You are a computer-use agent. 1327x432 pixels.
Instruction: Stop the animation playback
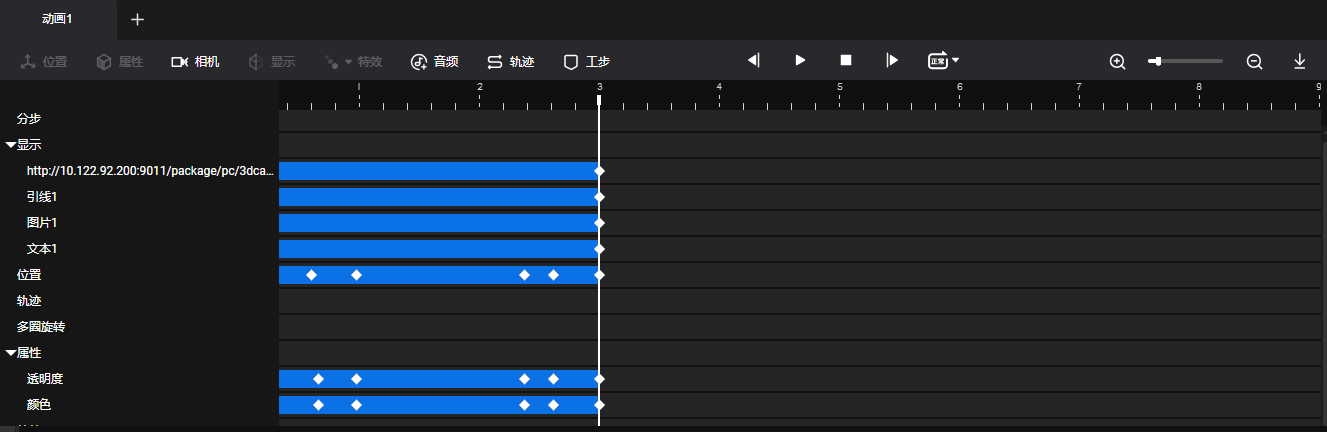[x=845, y=60]
